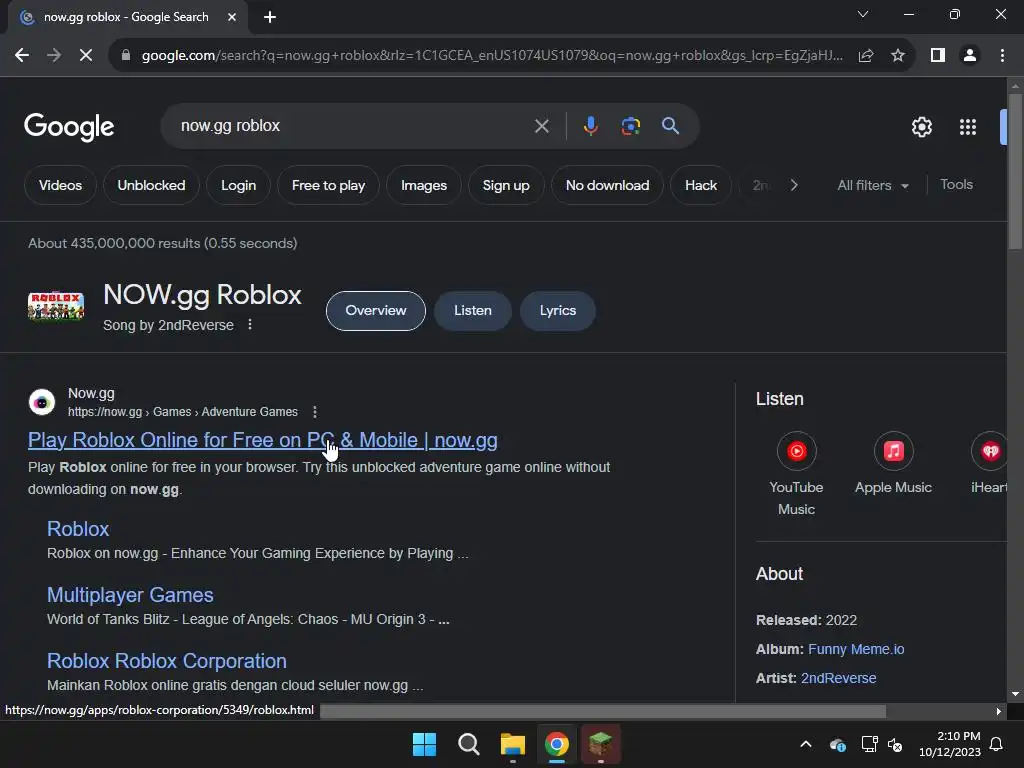Select the Sign up filter chip

(506, 185)
